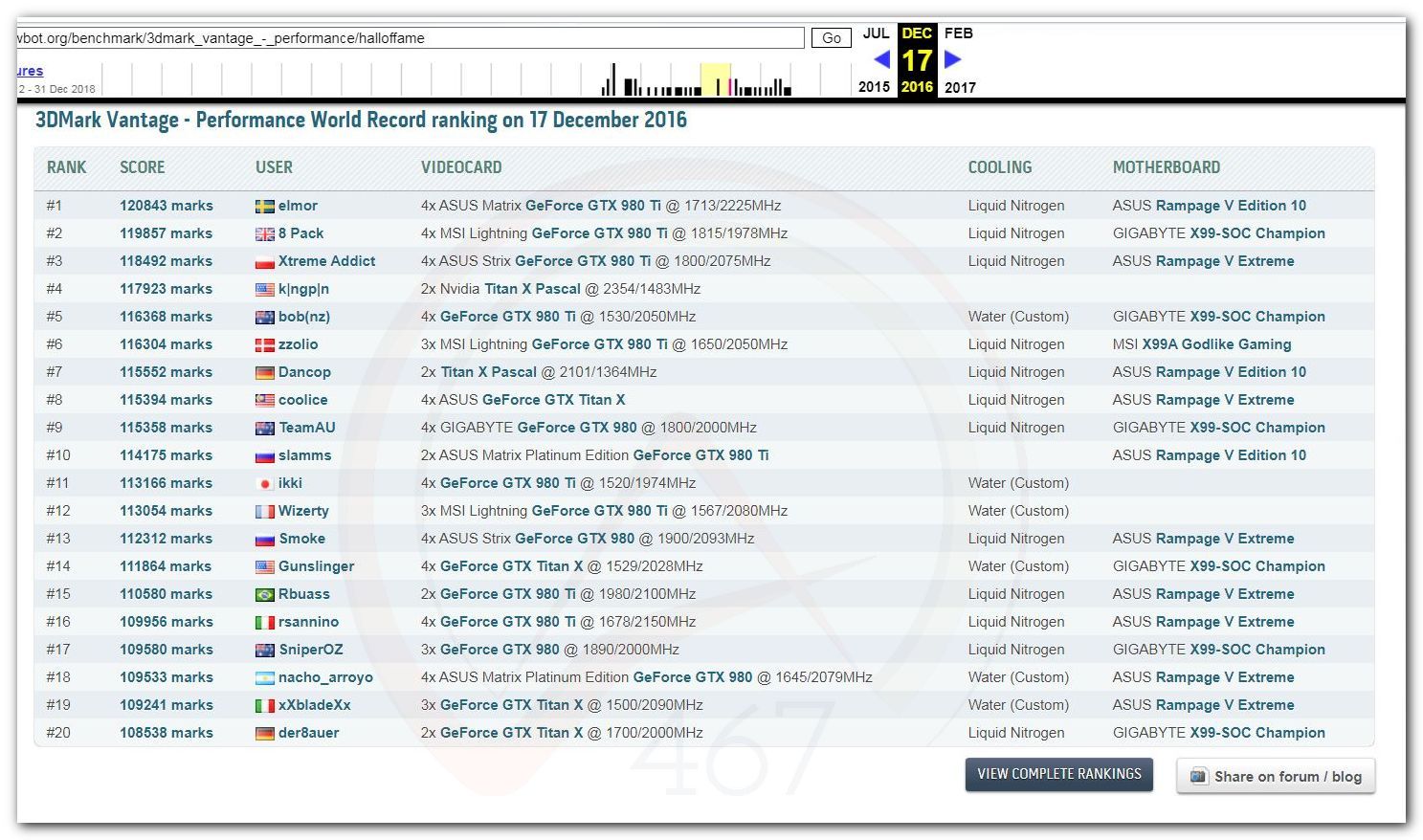This screenshot has height=840, width=1423.
Task: Open user profile Gunslinger
Action: pyautogui.click(x=316, y=566)
